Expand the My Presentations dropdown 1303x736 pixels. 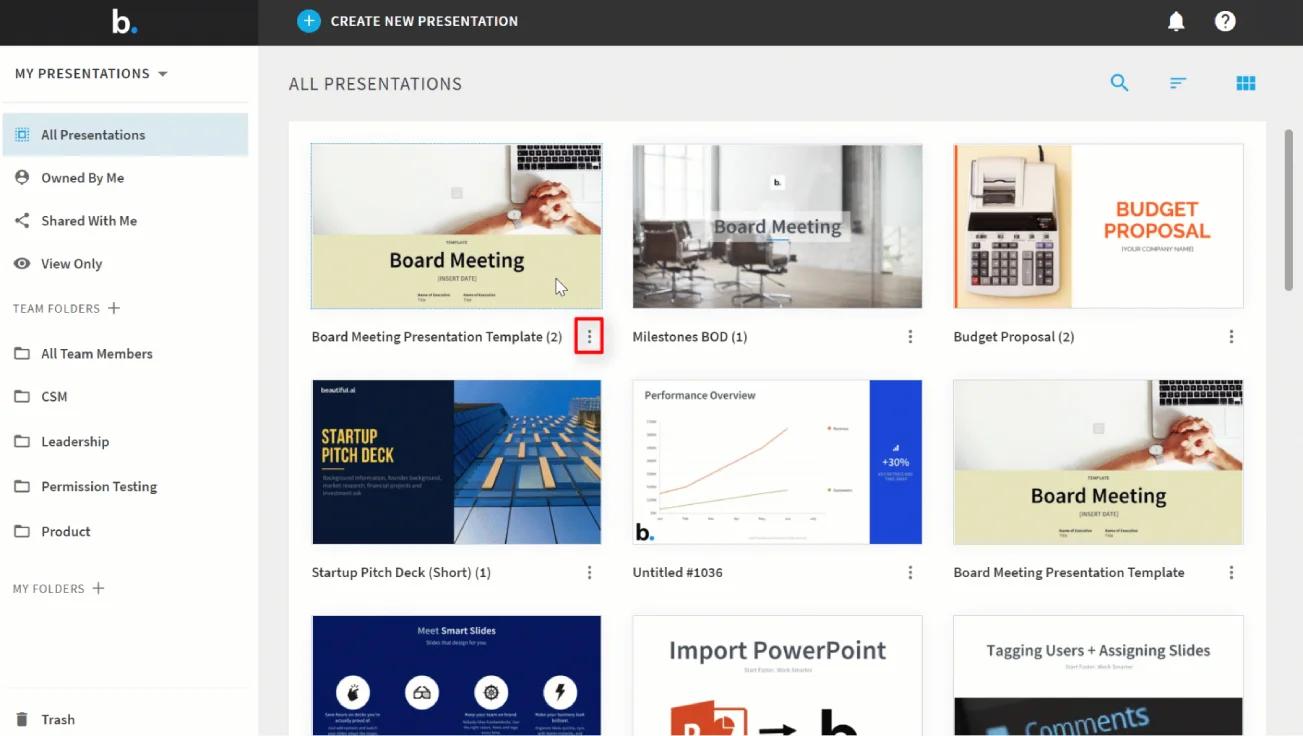click(91, 74)
